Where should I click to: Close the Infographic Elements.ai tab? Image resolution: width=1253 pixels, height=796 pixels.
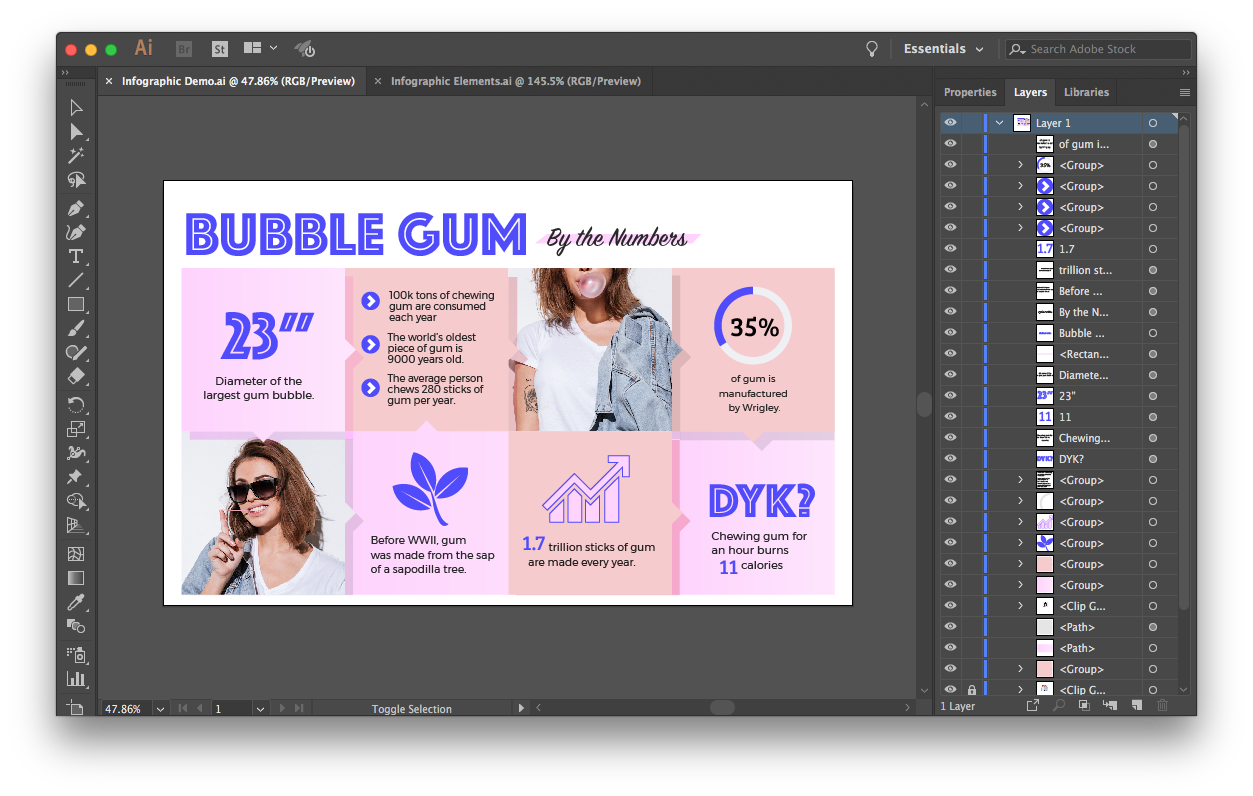(377, 81)
